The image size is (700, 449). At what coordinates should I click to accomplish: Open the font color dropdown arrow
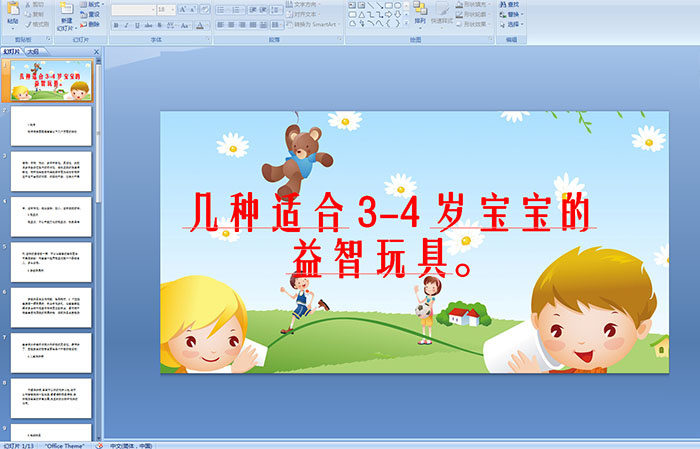[207, 25]
